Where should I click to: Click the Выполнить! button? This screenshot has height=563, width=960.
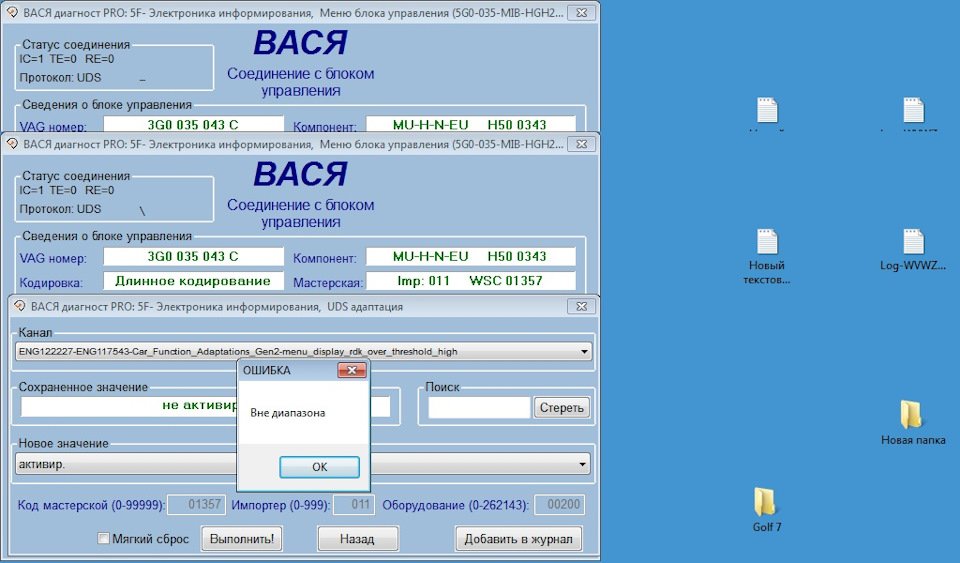point(242,539)
